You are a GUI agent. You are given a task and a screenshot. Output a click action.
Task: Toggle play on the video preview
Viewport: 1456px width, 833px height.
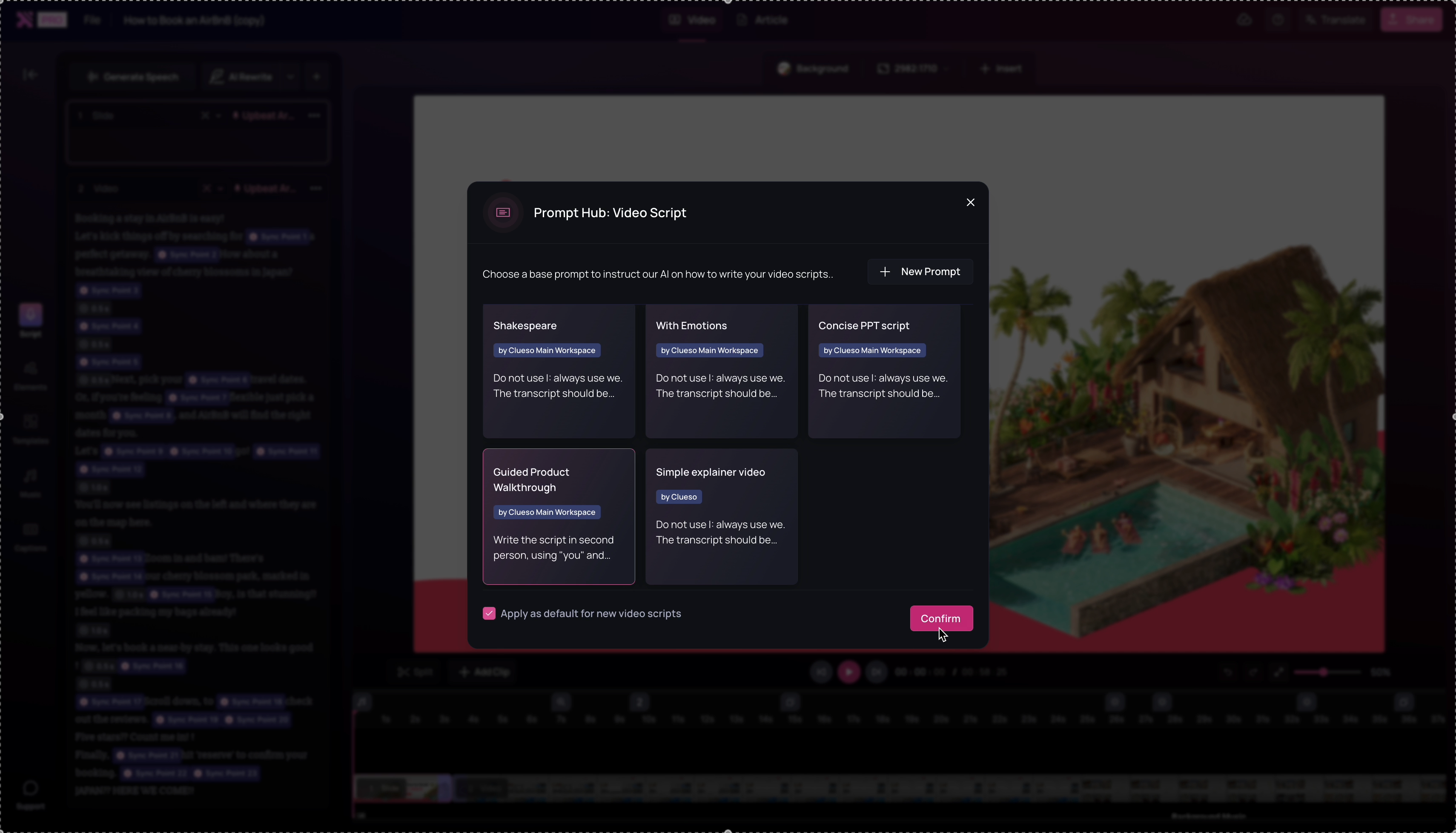(848, 672)
